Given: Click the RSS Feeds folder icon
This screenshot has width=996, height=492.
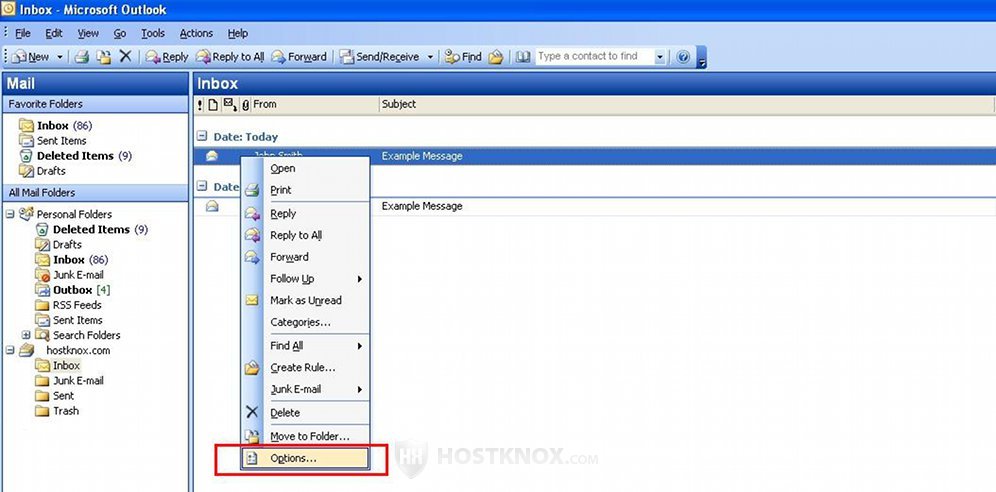Looking at the screenshot, I should point(43,305).
